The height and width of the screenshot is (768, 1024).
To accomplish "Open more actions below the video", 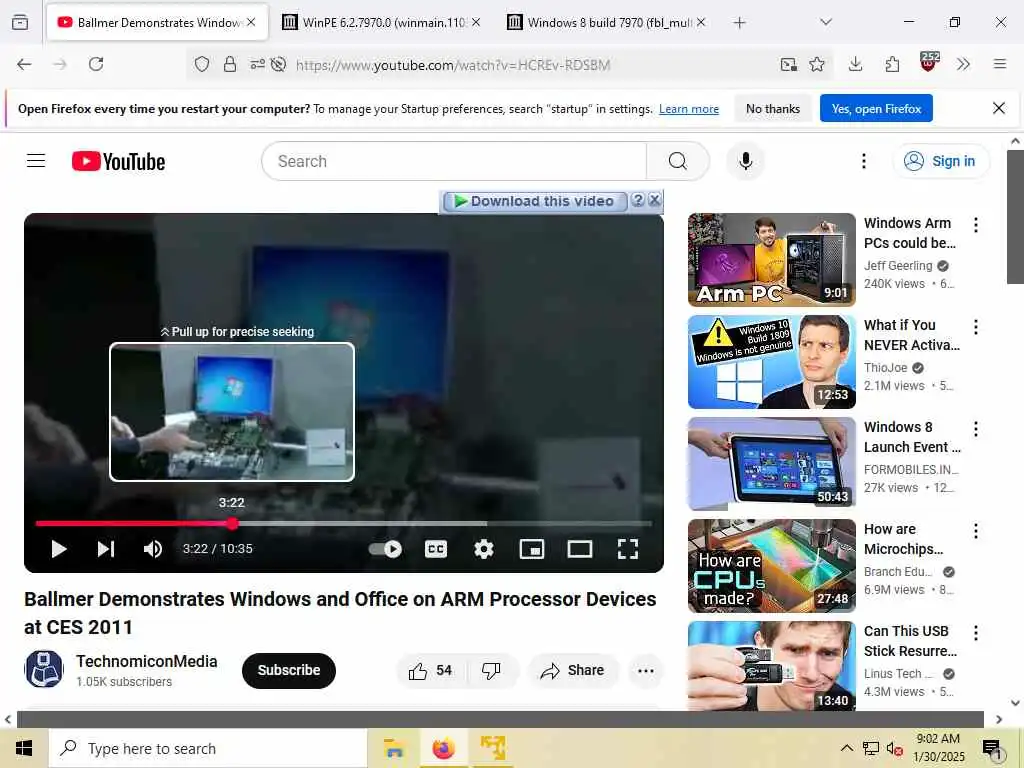I will [645, 671].
